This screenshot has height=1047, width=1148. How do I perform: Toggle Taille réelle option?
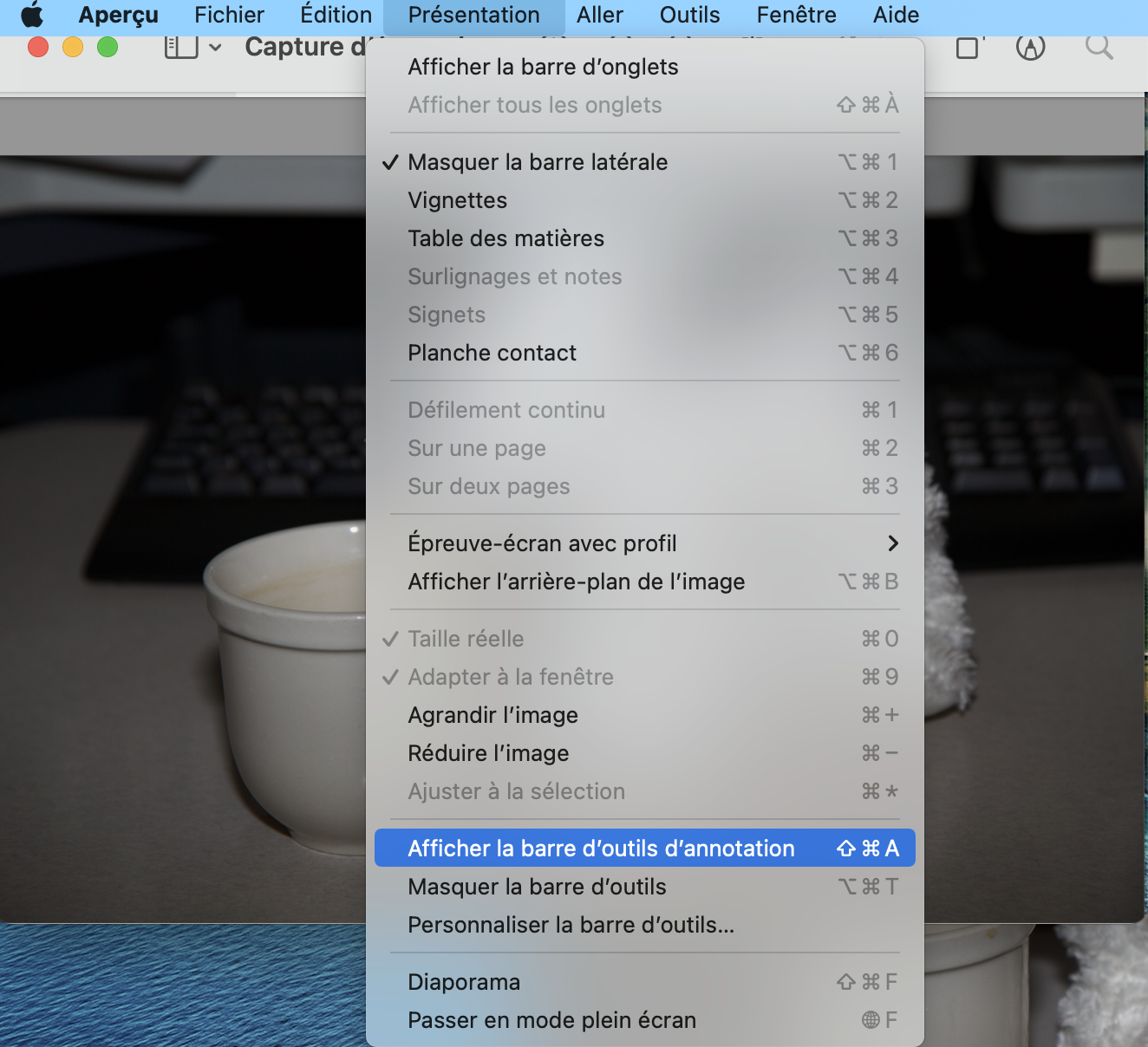645,639
